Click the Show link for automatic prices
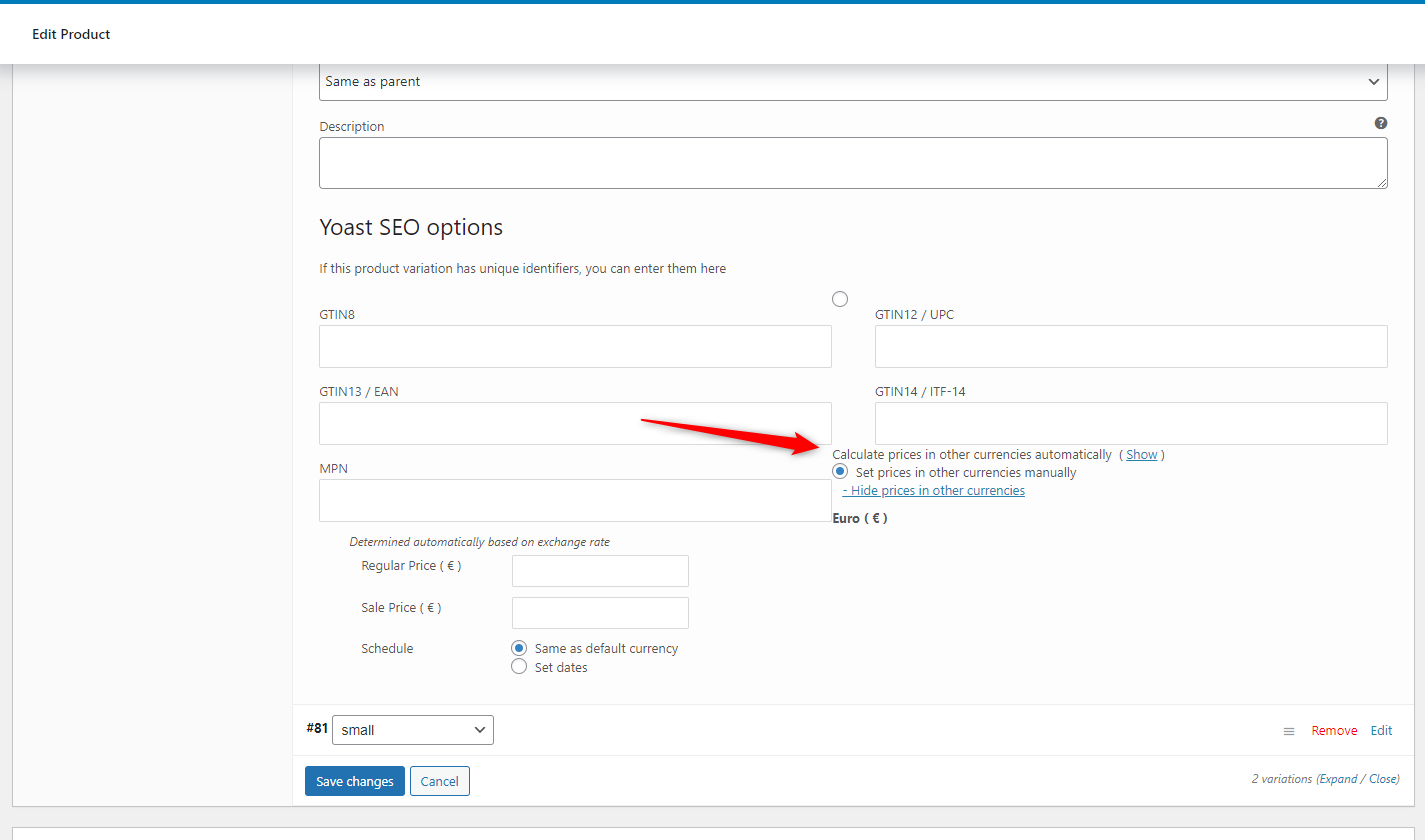 (1142, 454)
